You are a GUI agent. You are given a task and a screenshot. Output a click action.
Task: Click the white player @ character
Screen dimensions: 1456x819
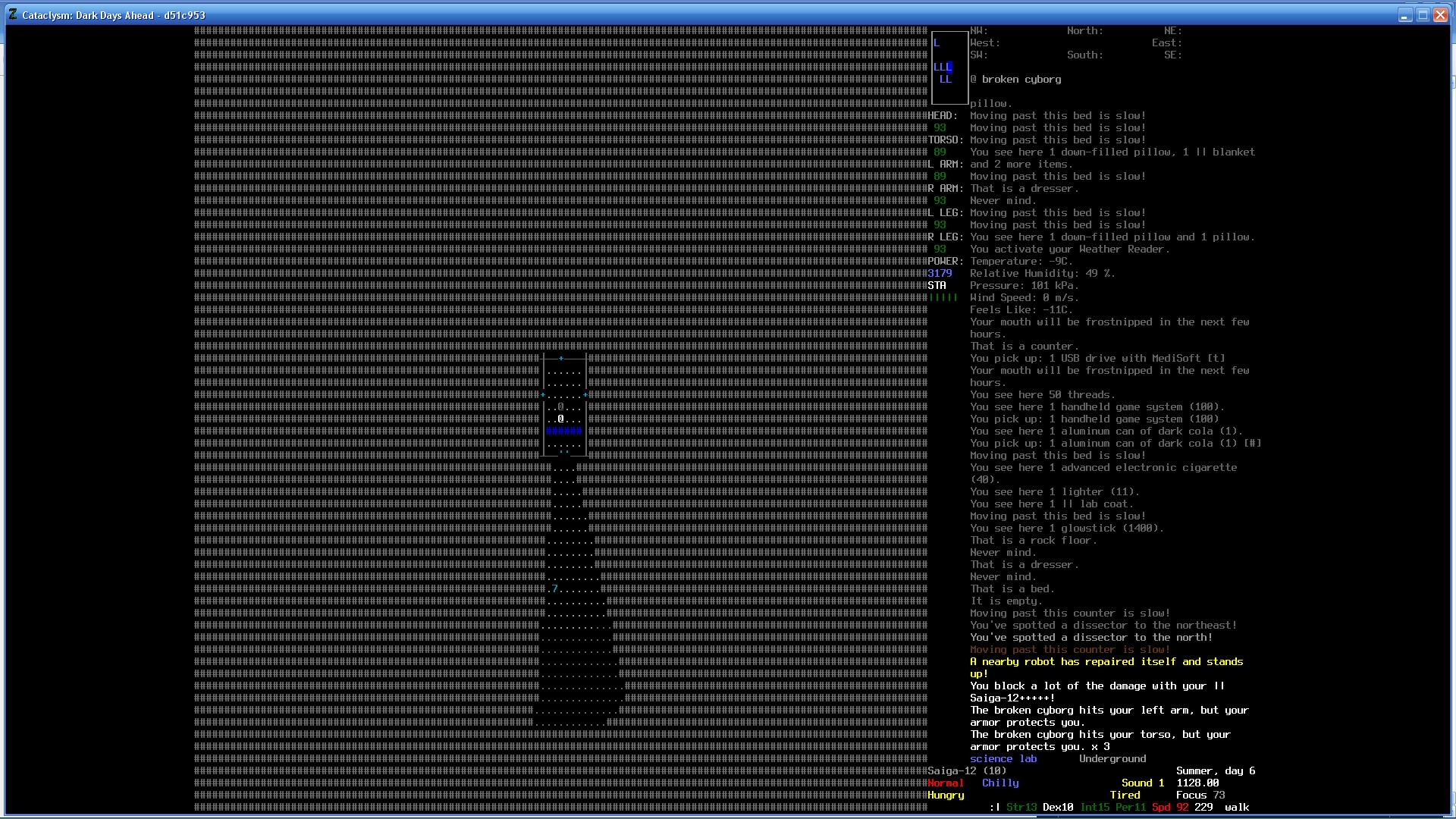[x=561, y=419]
